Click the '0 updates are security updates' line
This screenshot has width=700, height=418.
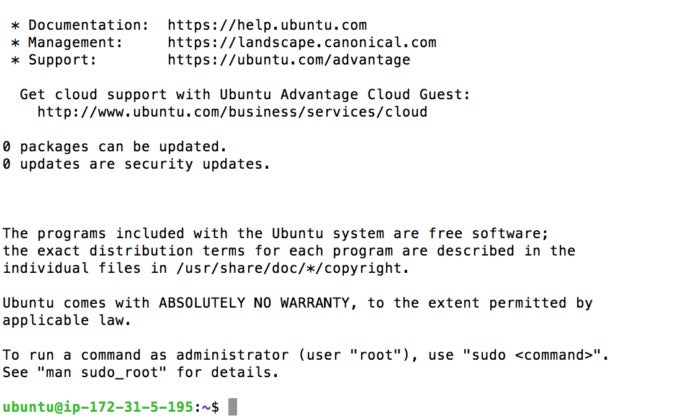[x=136, y=164]
